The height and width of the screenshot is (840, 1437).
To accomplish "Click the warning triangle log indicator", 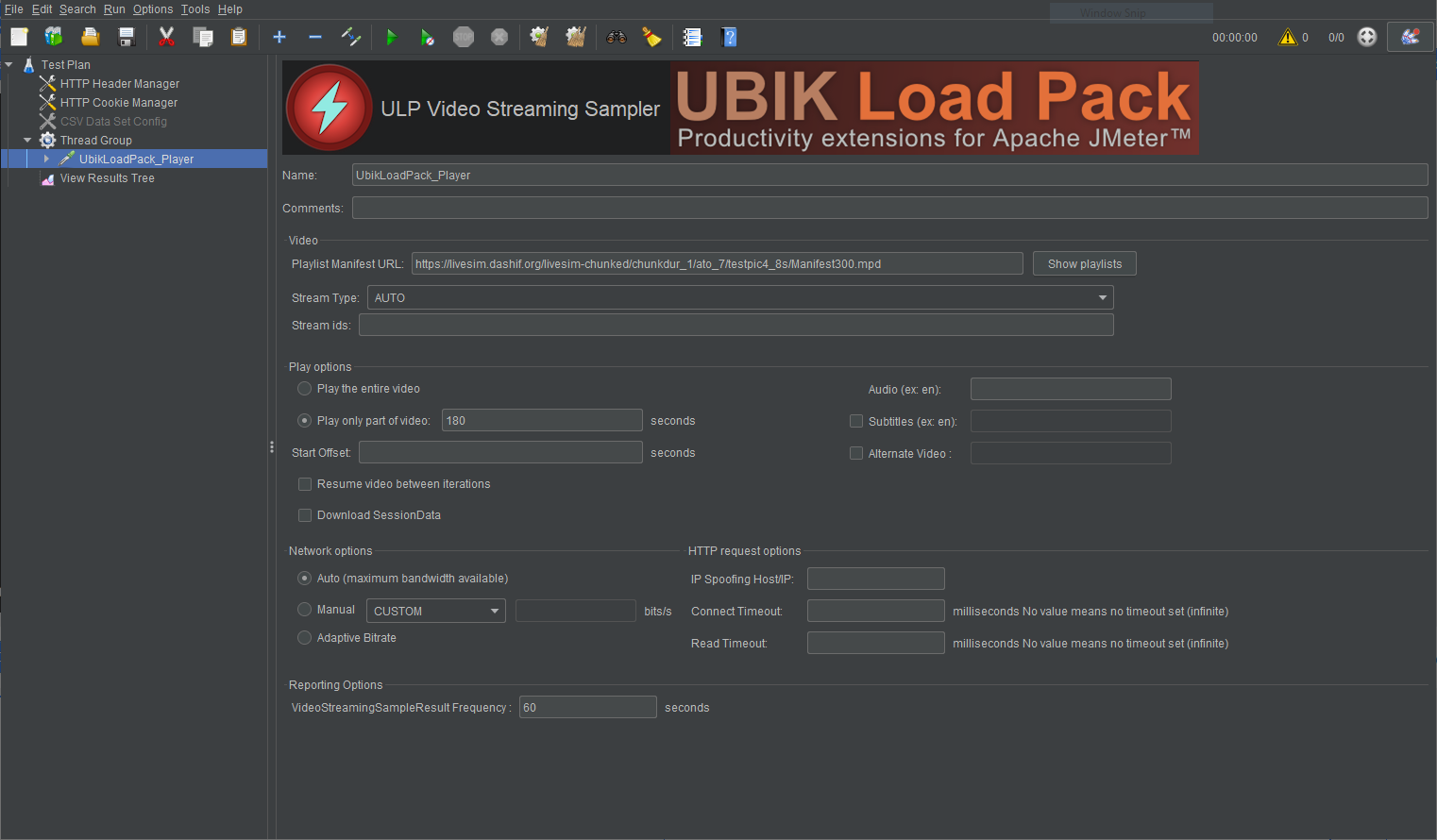I will tap(1288, 37).
